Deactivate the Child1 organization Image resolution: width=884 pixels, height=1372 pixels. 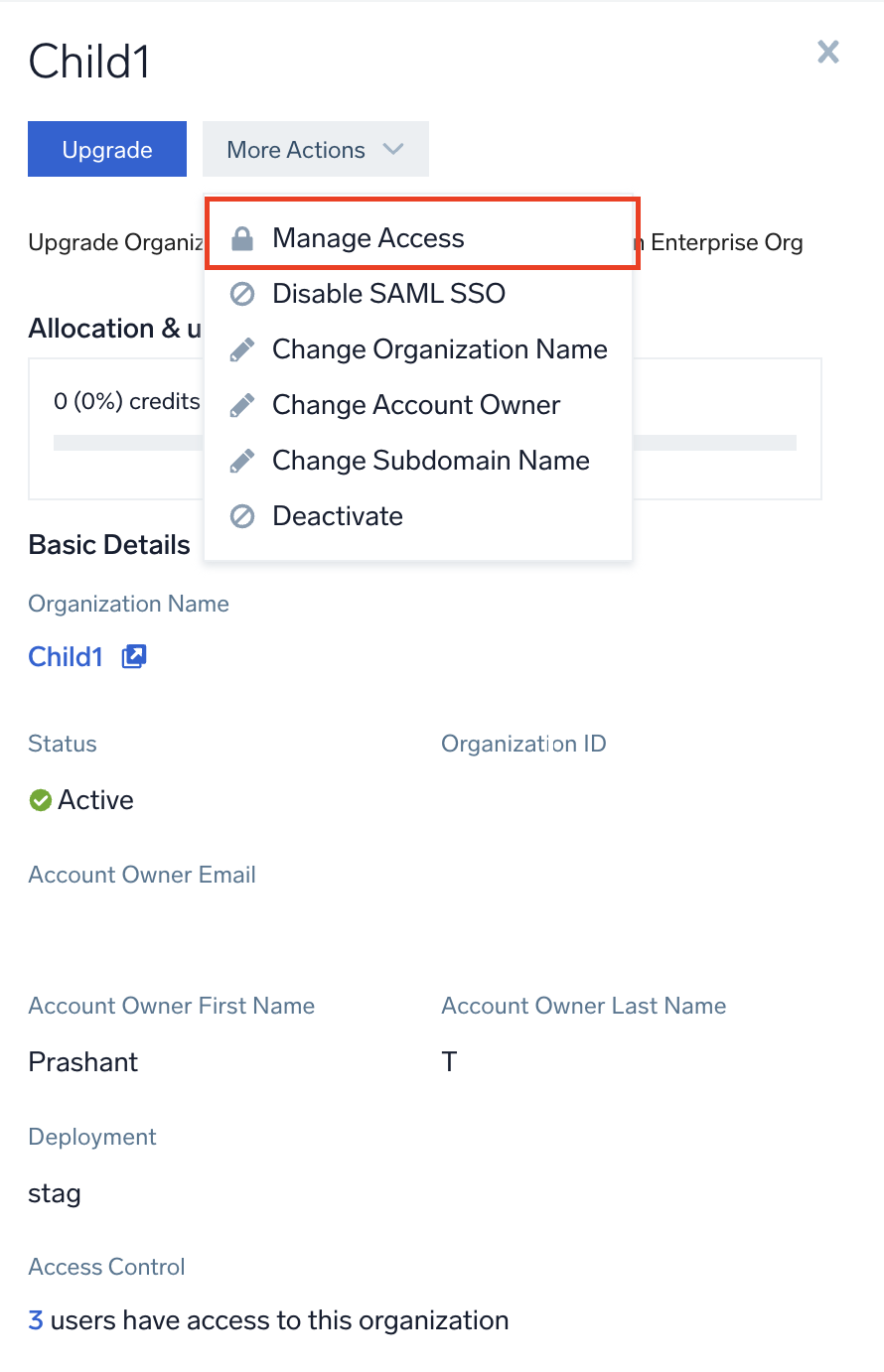point(338,515)
